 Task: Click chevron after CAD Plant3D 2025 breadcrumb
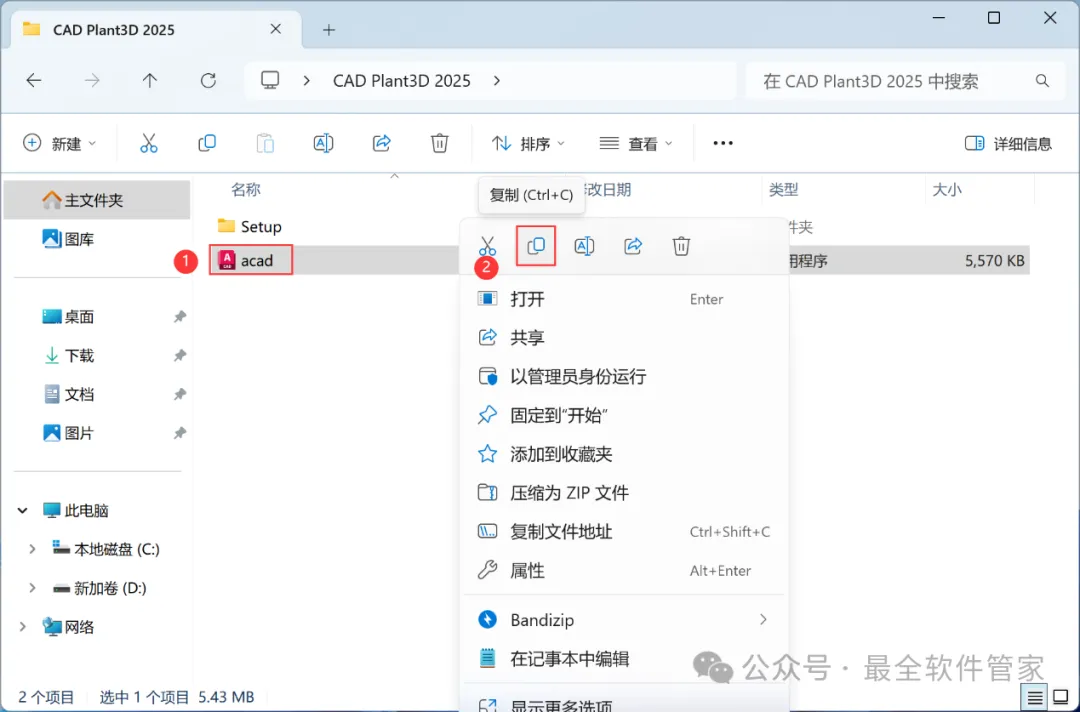[497, 81]
